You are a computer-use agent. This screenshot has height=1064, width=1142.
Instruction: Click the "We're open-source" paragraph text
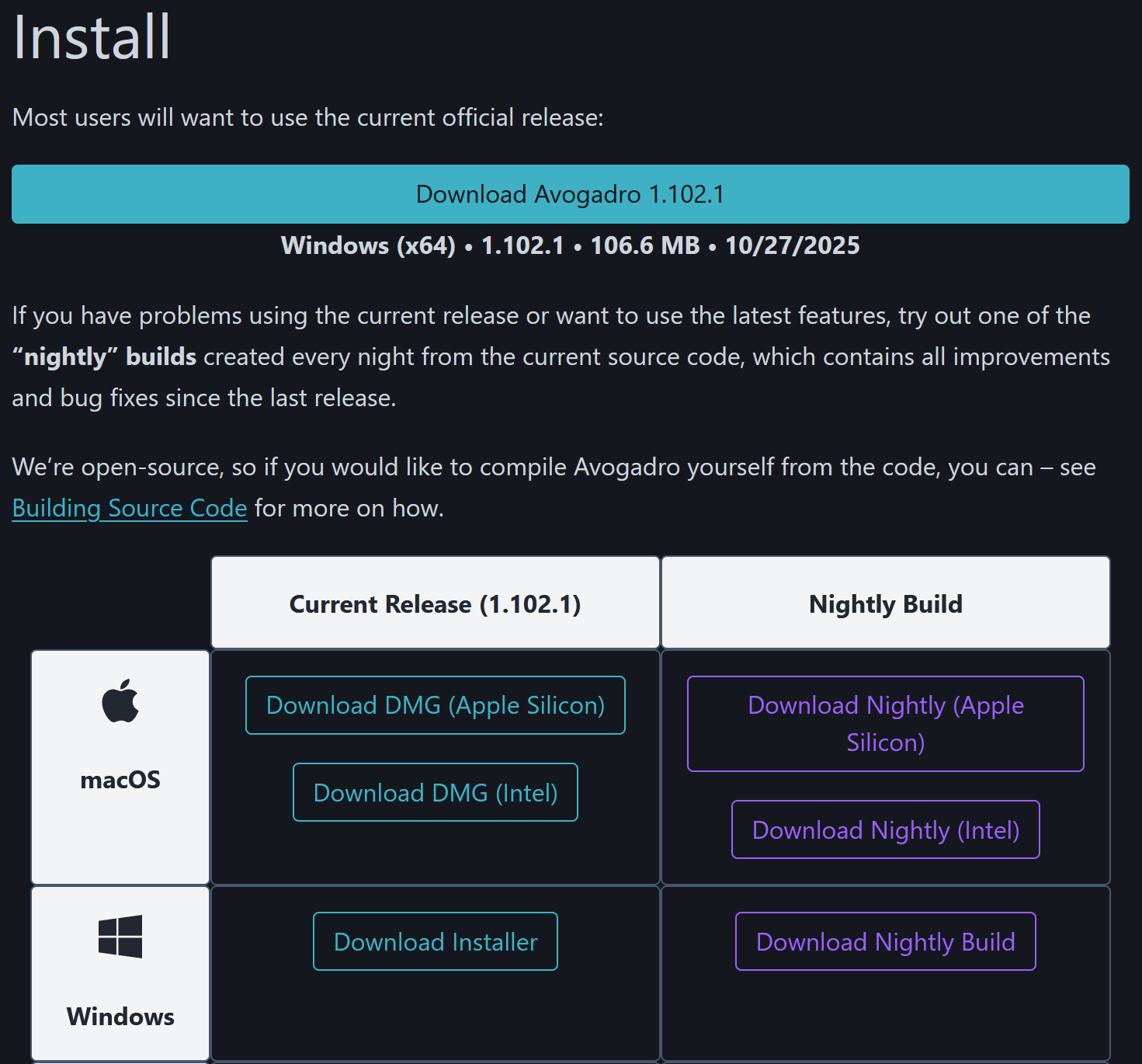pyautogui.click(x=554, y=467)
